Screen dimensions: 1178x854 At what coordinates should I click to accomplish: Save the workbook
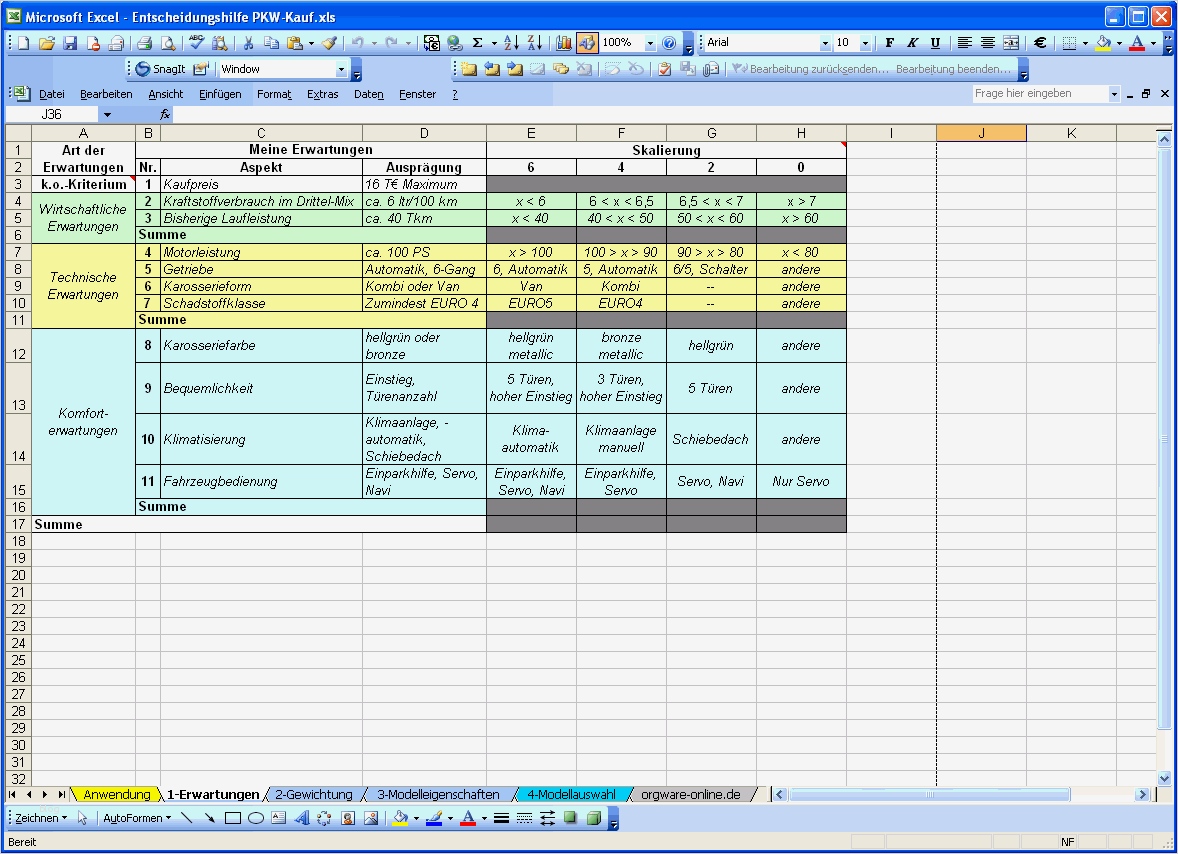[x=70, y=43]
